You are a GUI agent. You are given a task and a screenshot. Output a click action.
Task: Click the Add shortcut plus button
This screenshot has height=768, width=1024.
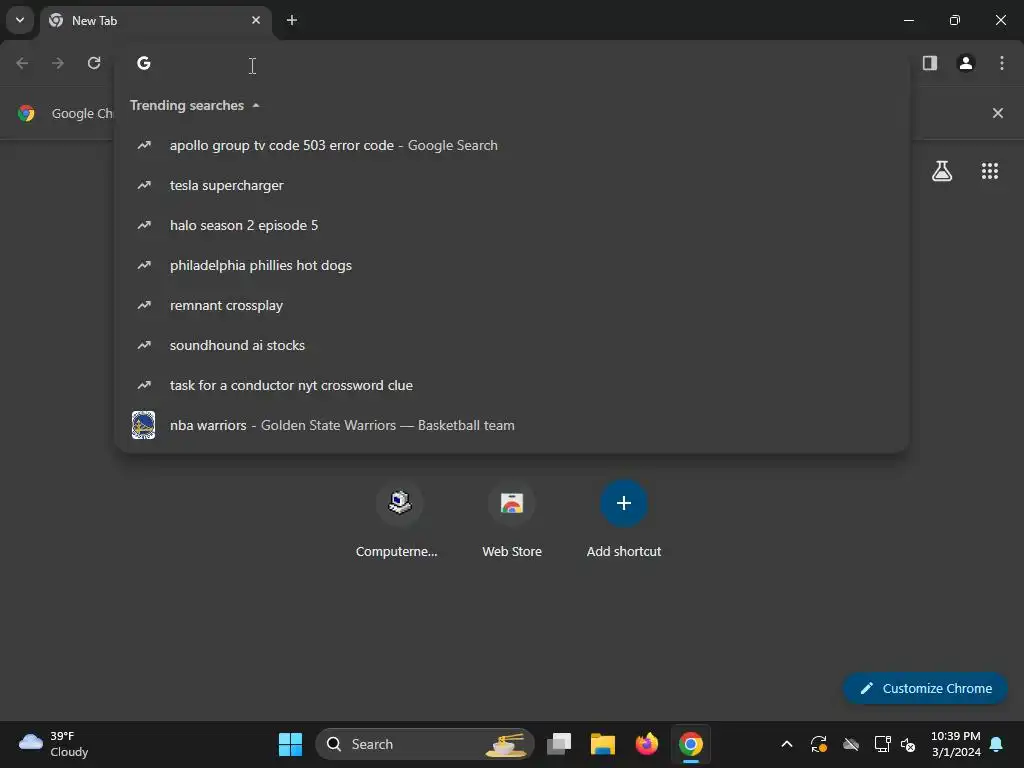tap(624, 504)
